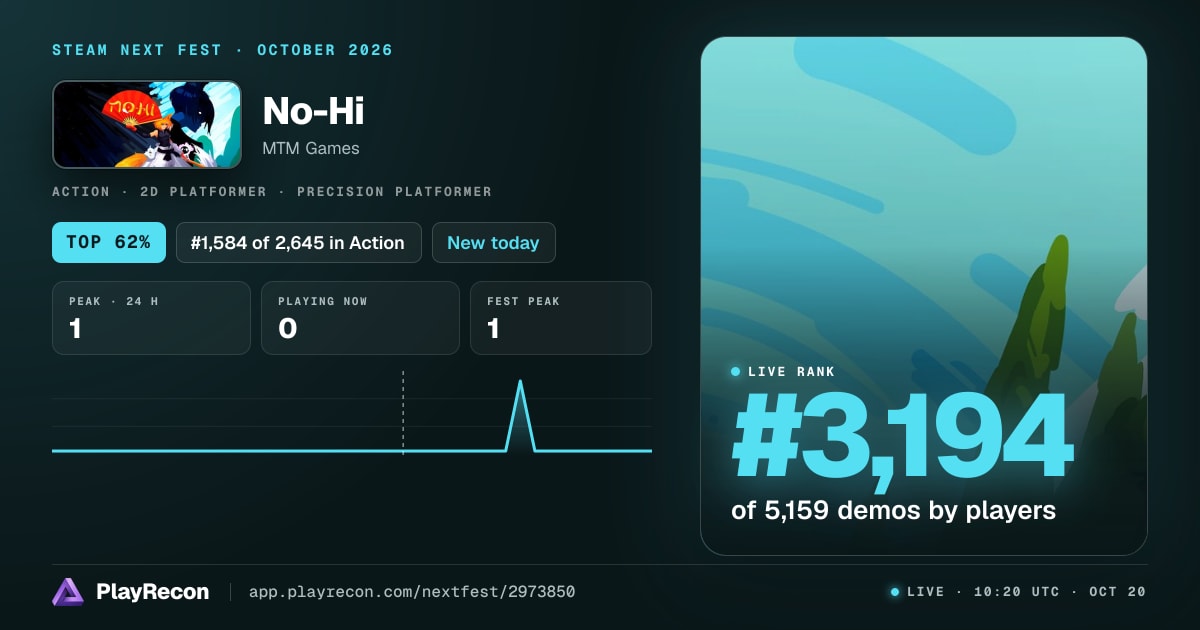1200x630 pixels.
Task: Click the MTM Games developer name
Action: [311, 148]
